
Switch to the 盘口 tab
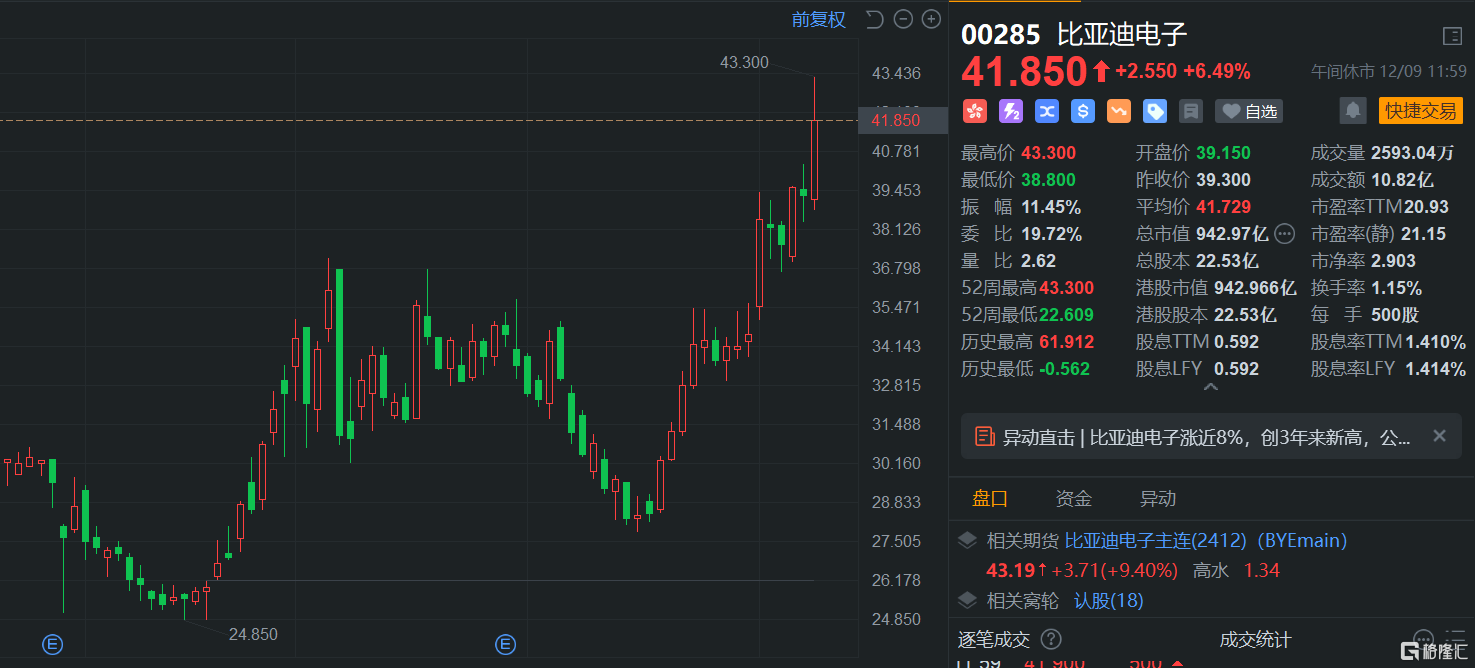[x=990, y=499]
